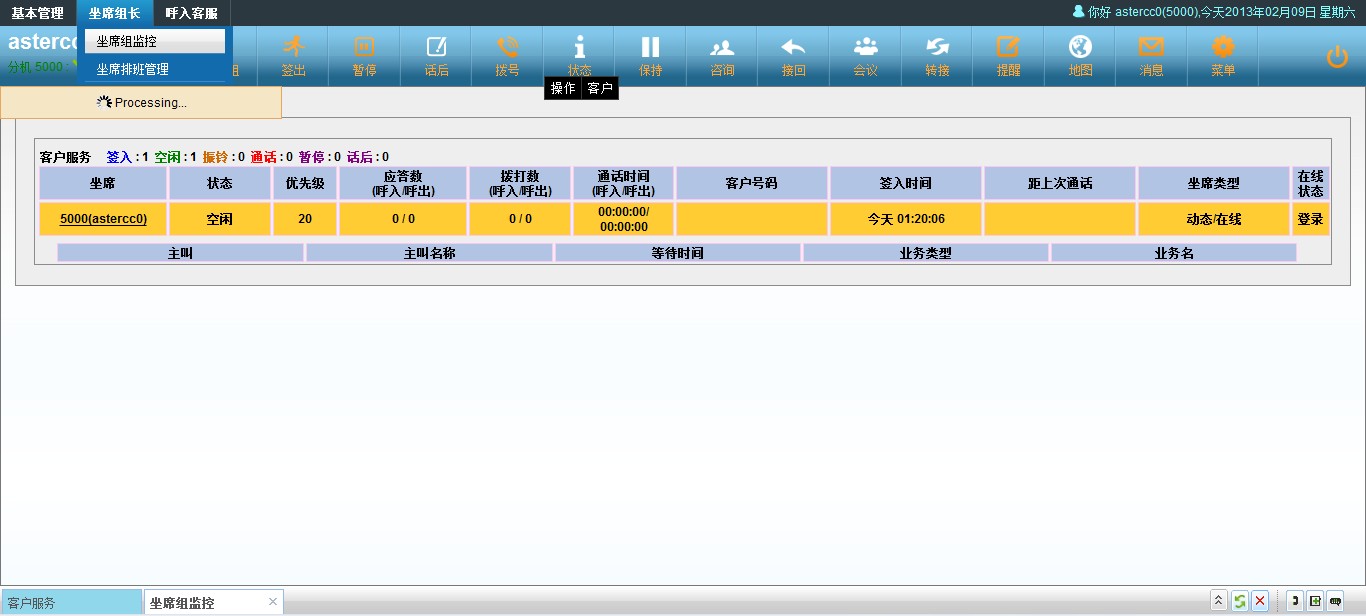
Task: Expand the double-chevron up arrow in bottom bar
Action: coord(1218,601)
